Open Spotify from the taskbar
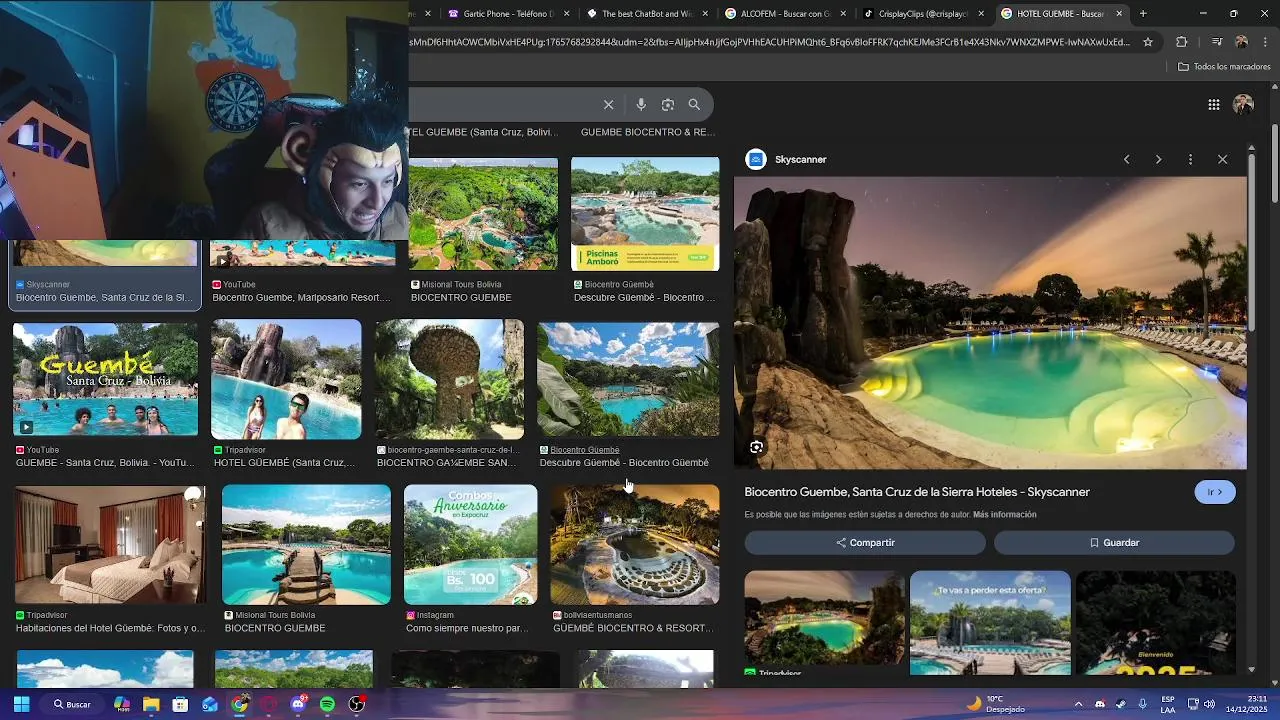 [x=327, y=704]
